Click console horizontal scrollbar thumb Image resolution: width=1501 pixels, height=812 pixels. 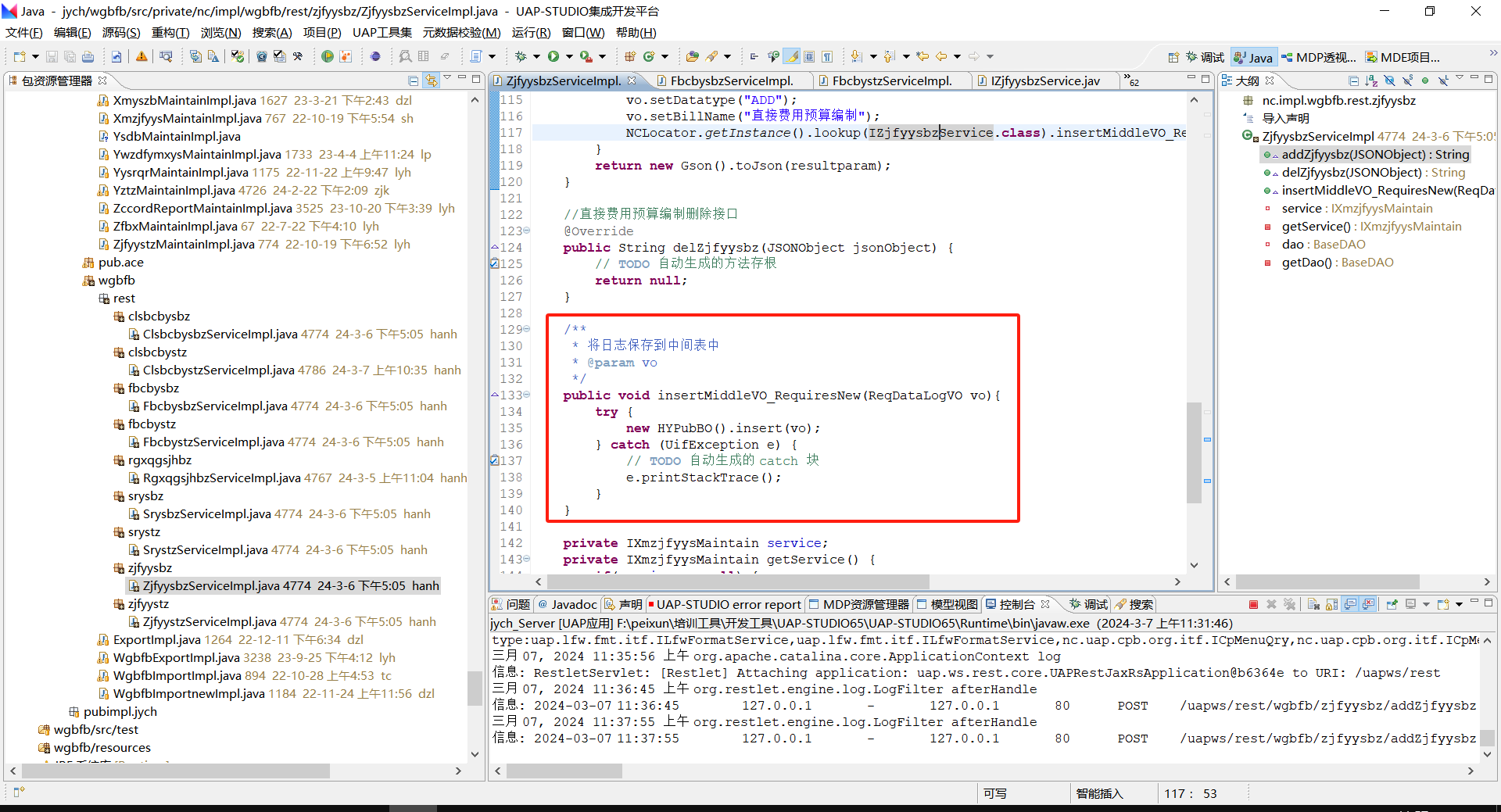click(x=564, y=771)
